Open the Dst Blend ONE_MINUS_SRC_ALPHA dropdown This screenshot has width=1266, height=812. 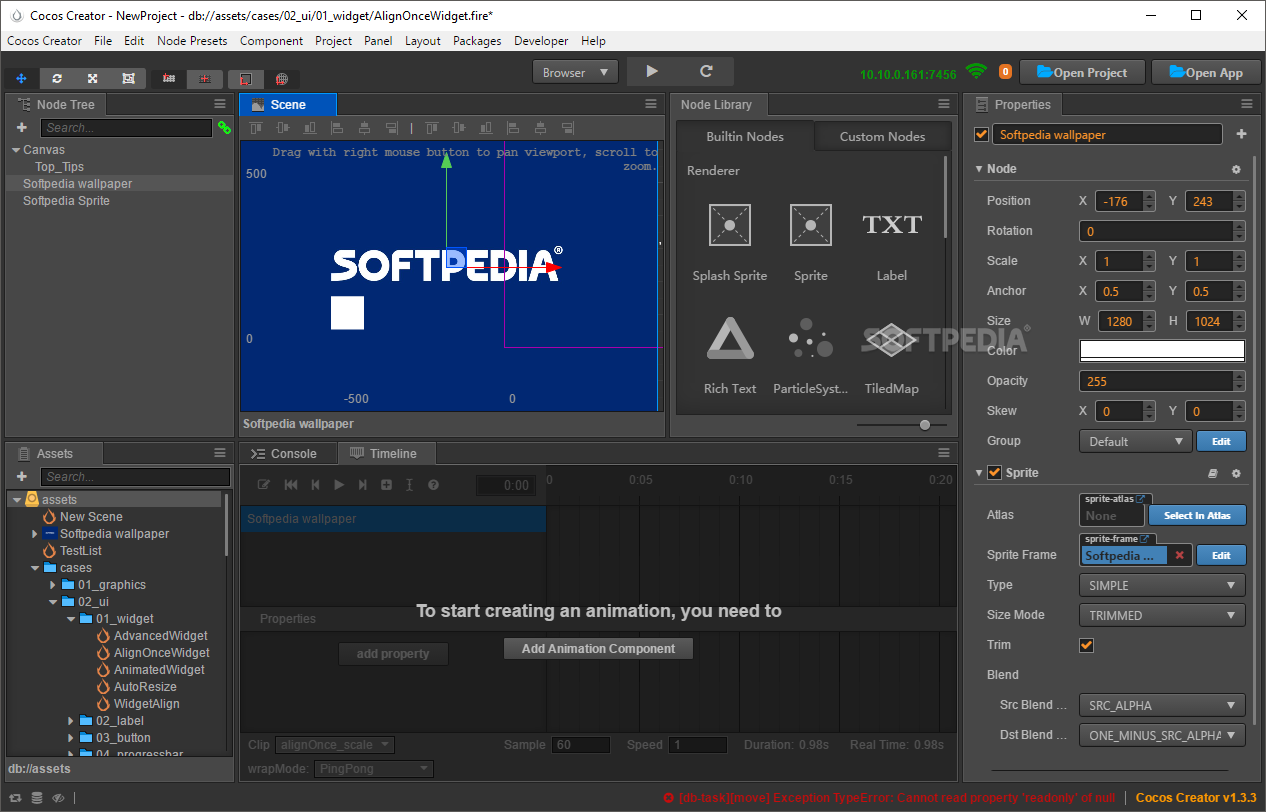coord(1162,735)
